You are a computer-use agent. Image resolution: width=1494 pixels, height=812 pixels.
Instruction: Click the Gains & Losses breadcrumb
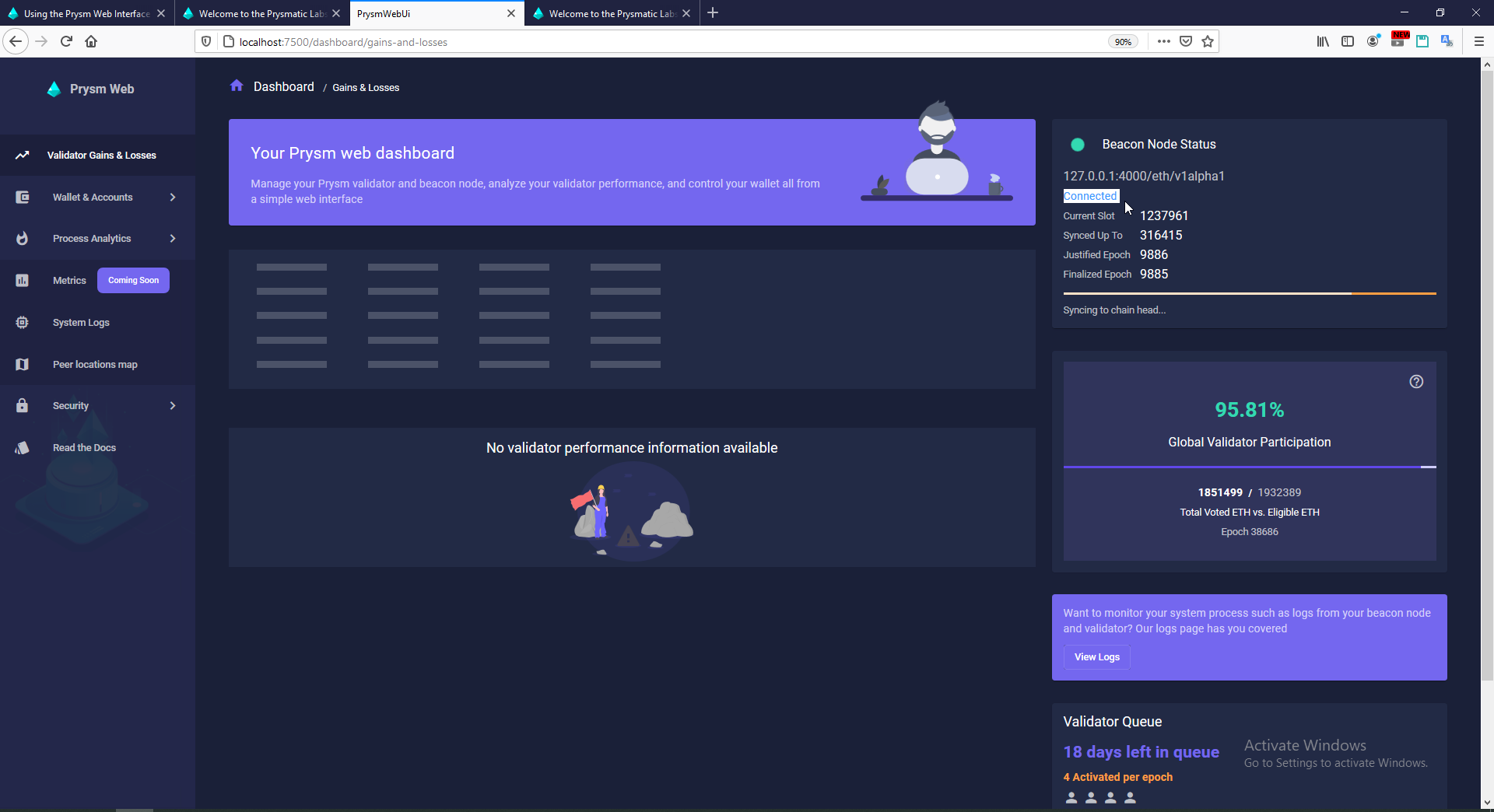(x=366, y=88)
